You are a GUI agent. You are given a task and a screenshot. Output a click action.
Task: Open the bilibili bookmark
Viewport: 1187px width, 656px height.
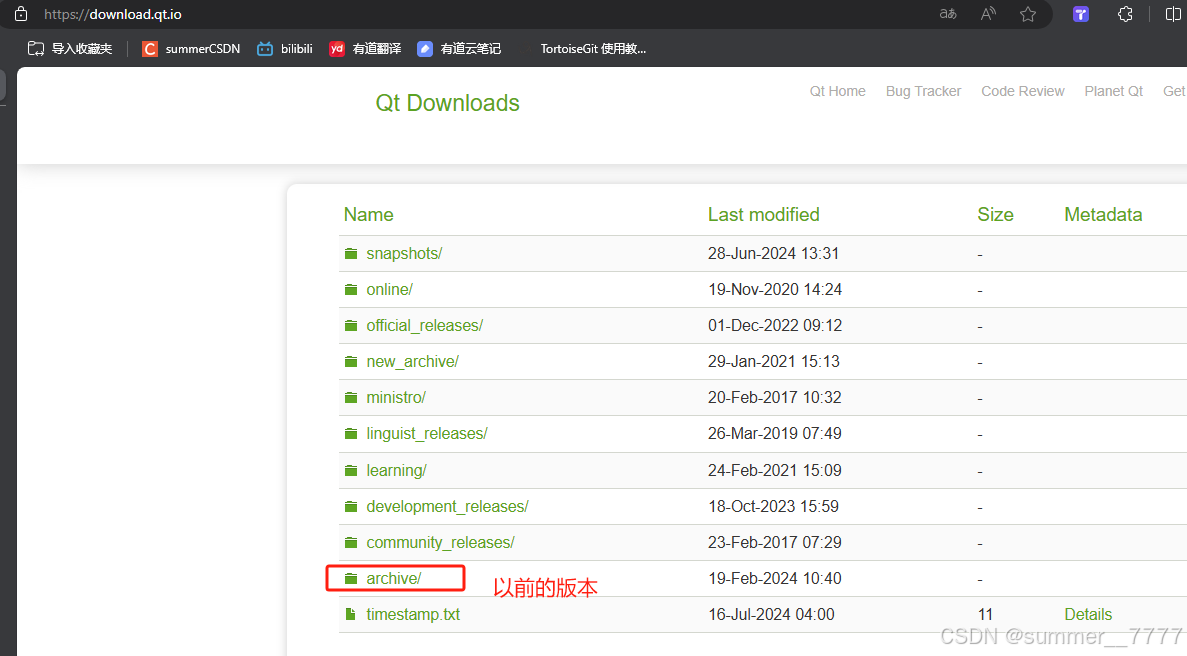[x=284, y=48]
